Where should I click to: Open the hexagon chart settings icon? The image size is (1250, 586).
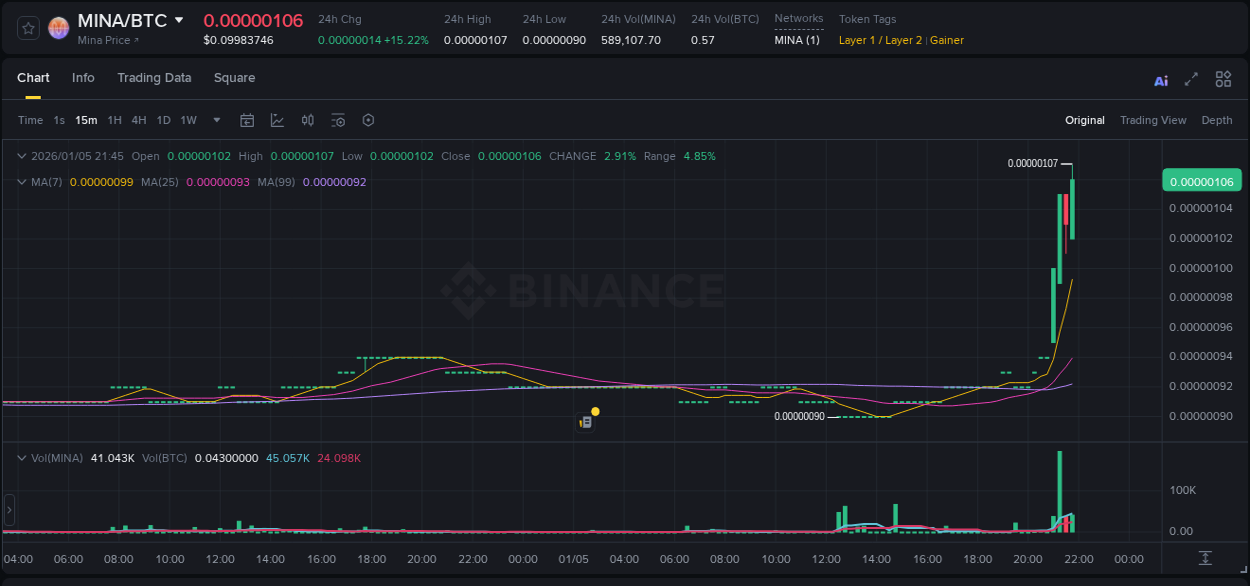coord(368,120)
